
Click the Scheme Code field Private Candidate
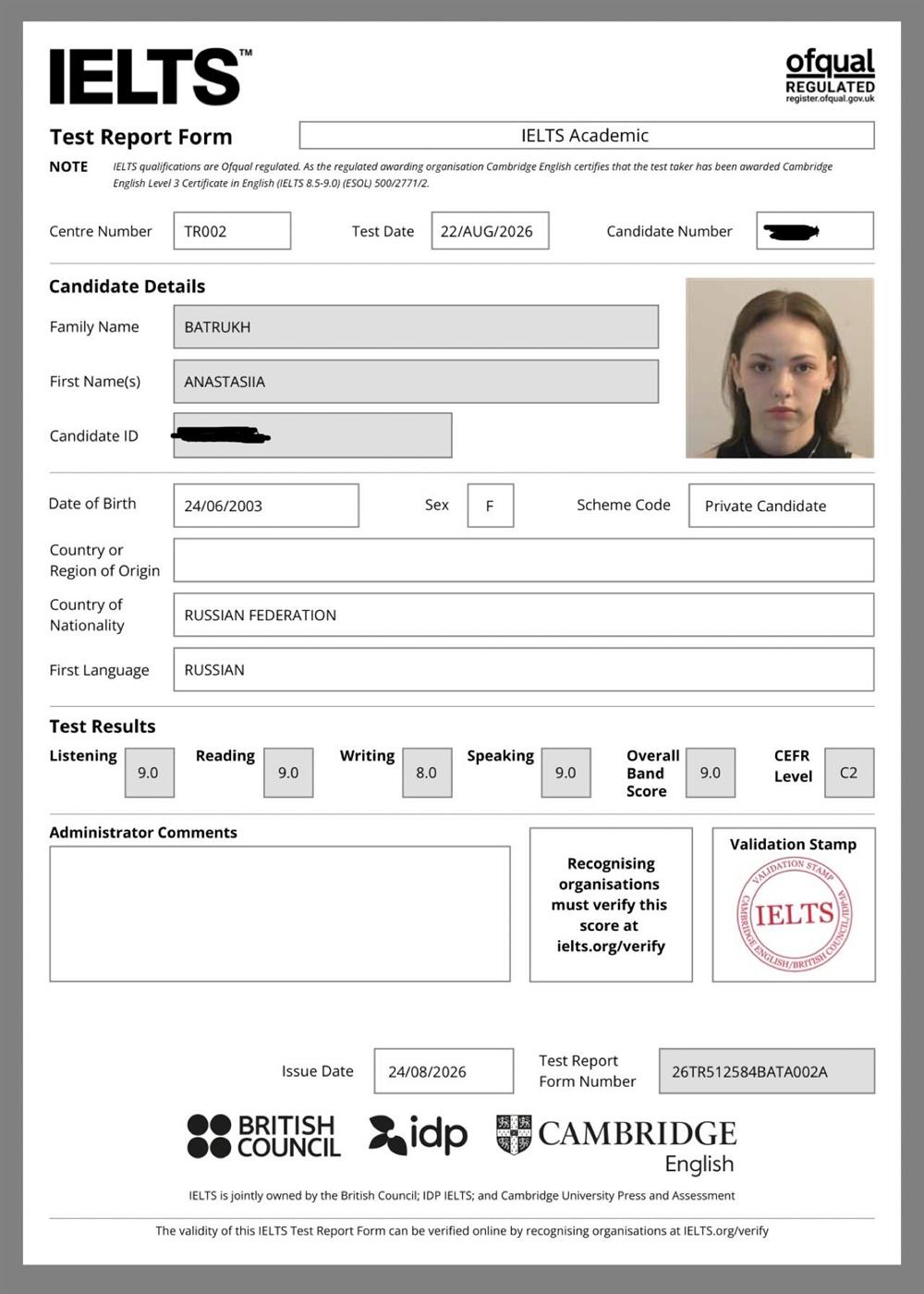click(x=781, y=506)
